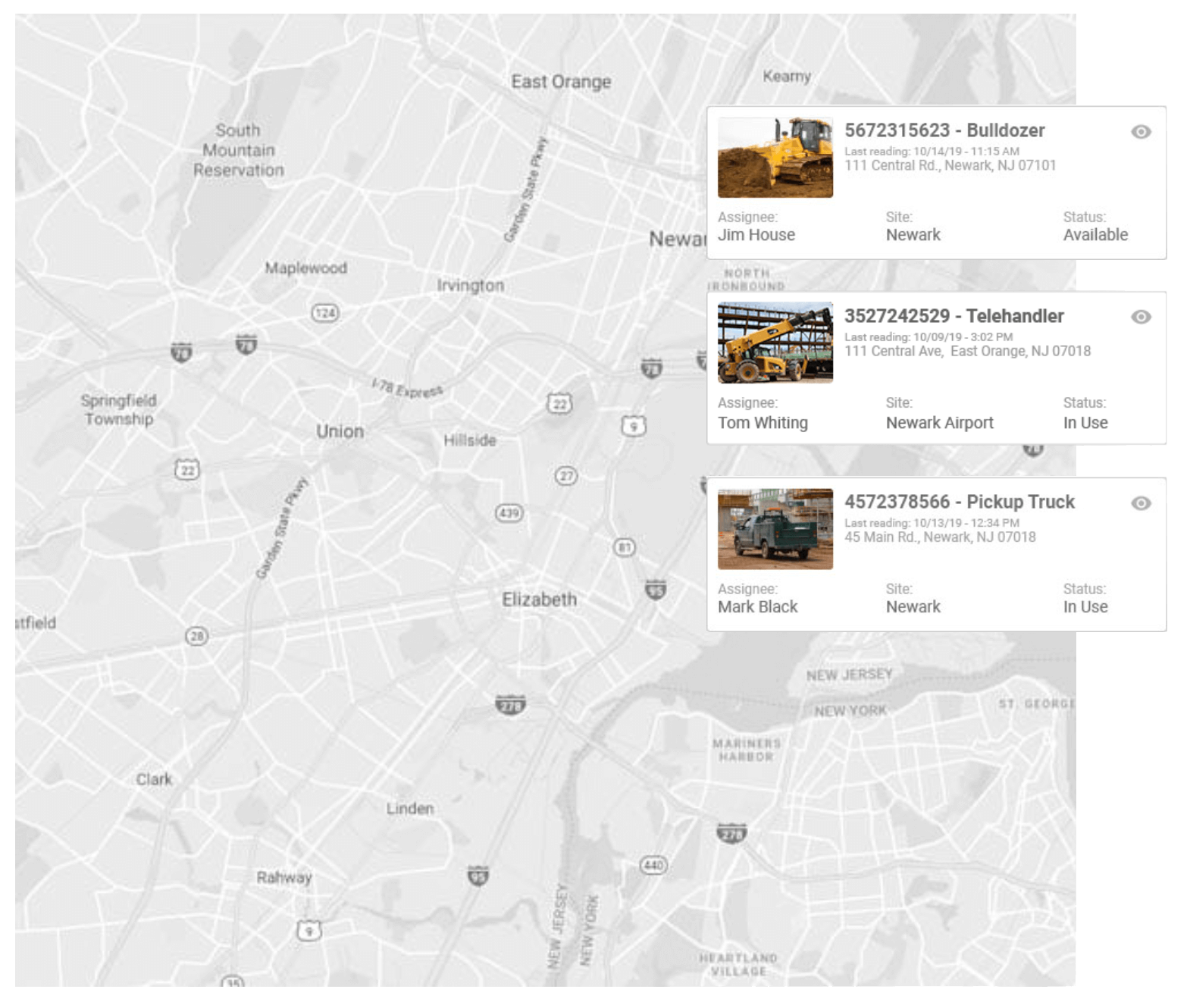This screenshot has height=1008, width=1190.
Task: Click Mariners Harbor label on map
Action: click(x=746, y=750)
